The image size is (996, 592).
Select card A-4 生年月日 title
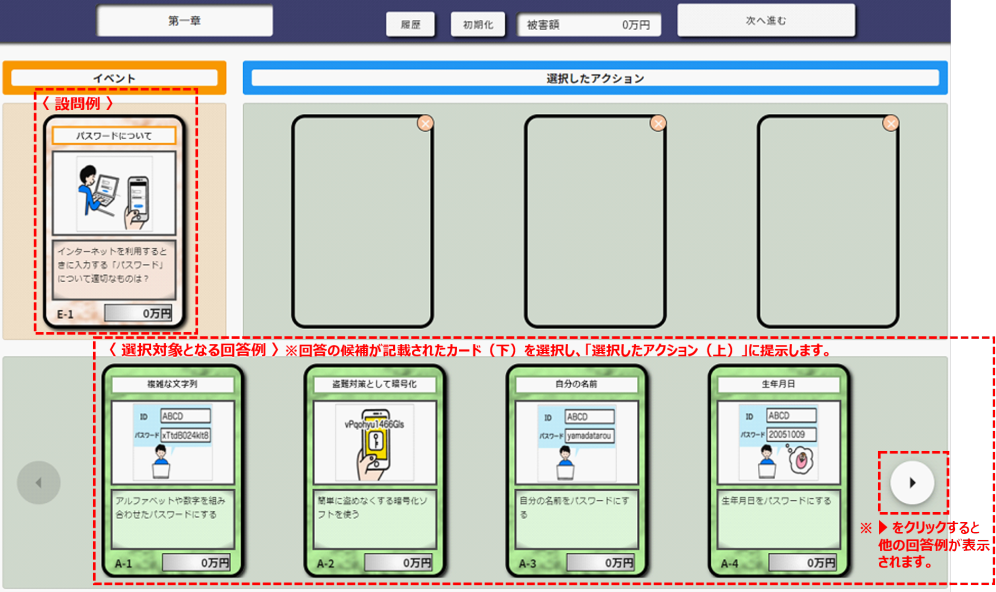point(779,384)
